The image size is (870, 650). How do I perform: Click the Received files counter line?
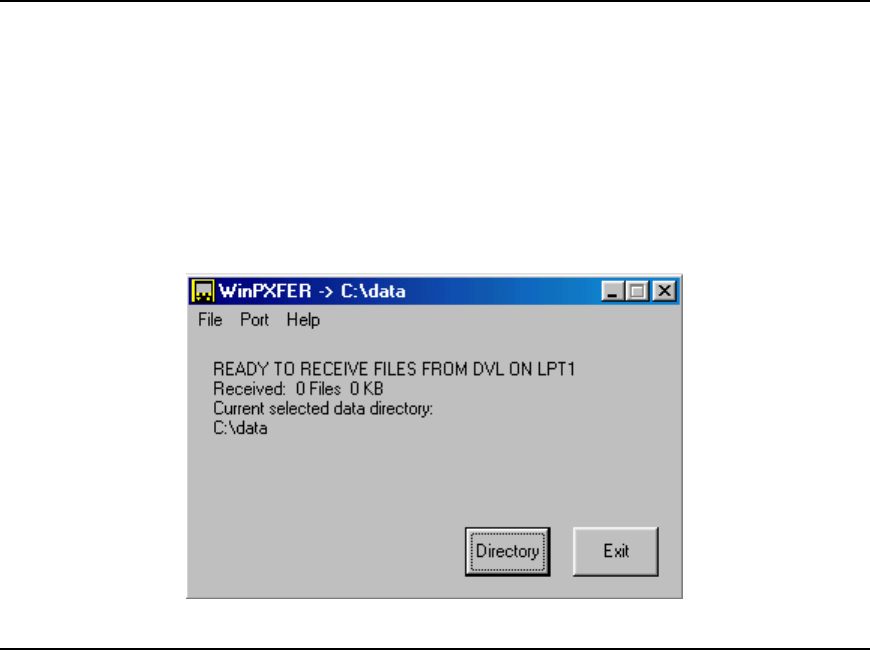pyautogui.click(x=298, y=389)
